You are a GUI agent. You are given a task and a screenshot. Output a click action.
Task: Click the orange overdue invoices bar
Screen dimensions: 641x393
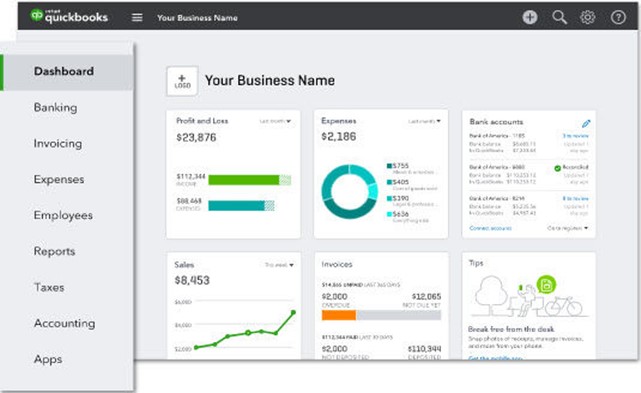coord(339,315)
